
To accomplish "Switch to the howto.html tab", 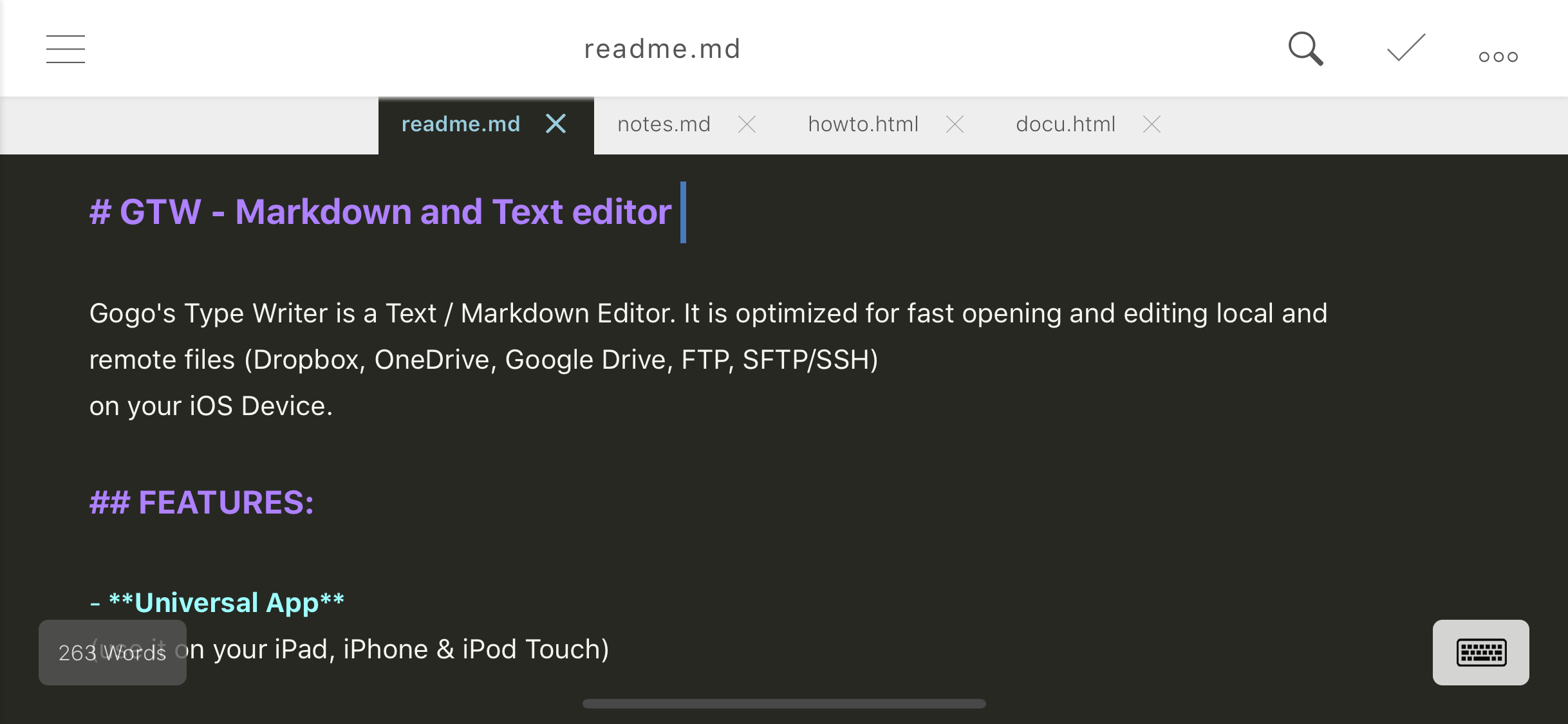I will (863, 124).
